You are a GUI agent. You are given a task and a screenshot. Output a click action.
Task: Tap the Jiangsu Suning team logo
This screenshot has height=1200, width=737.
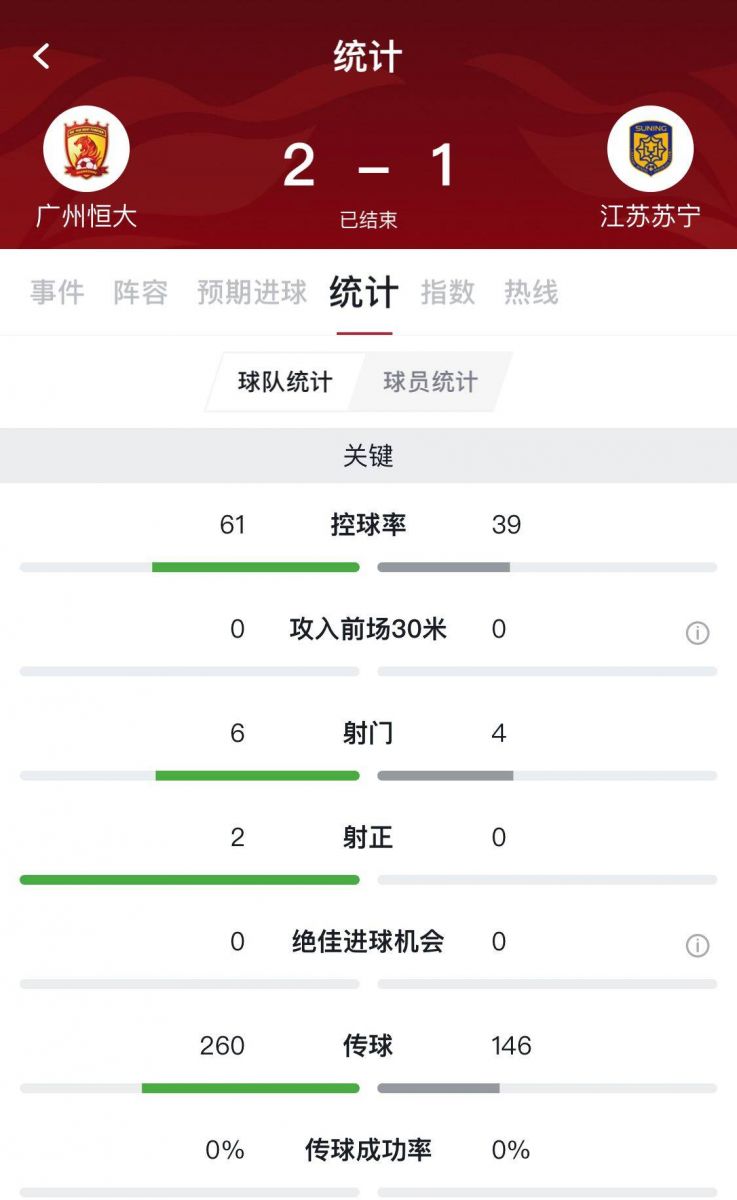click(650, 149)
